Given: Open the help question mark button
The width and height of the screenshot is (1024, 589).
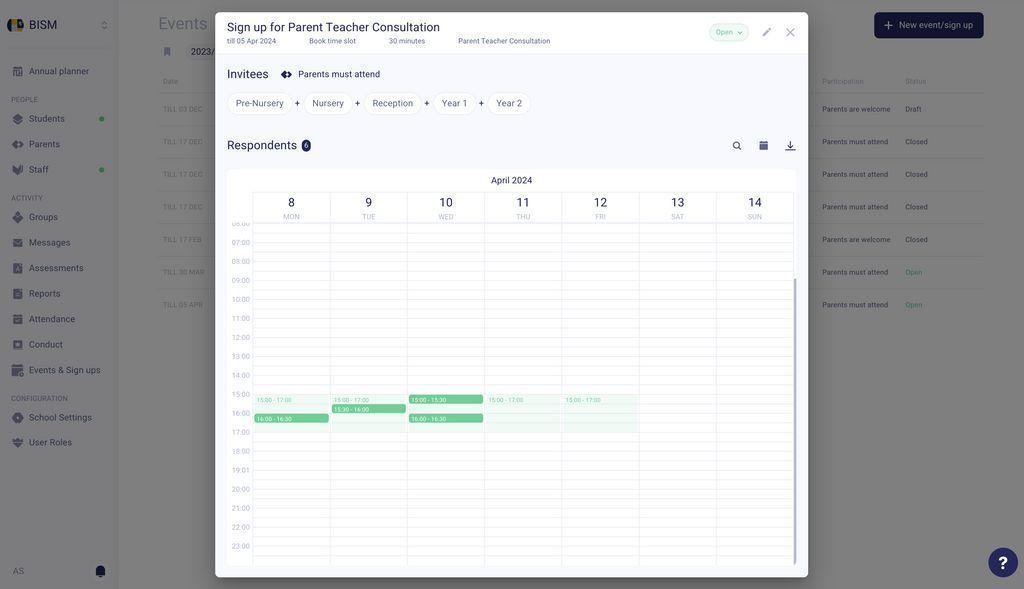Looking at the screenshot, I should point(1002,562).
